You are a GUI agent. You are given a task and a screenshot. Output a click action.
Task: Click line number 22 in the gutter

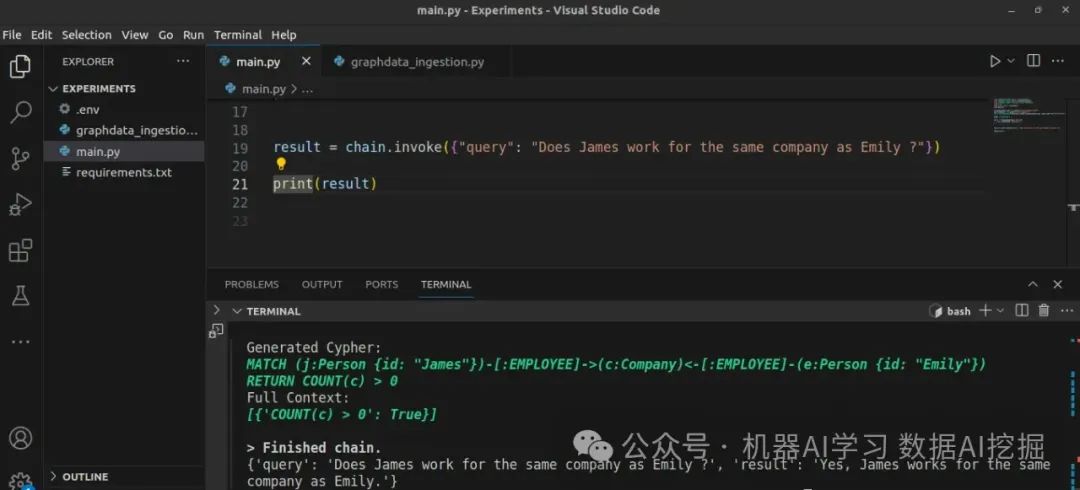240,203
